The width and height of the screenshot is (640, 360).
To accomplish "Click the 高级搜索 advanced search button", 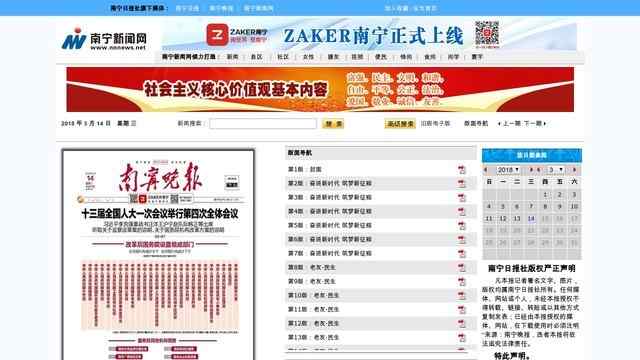I will 400,124.
